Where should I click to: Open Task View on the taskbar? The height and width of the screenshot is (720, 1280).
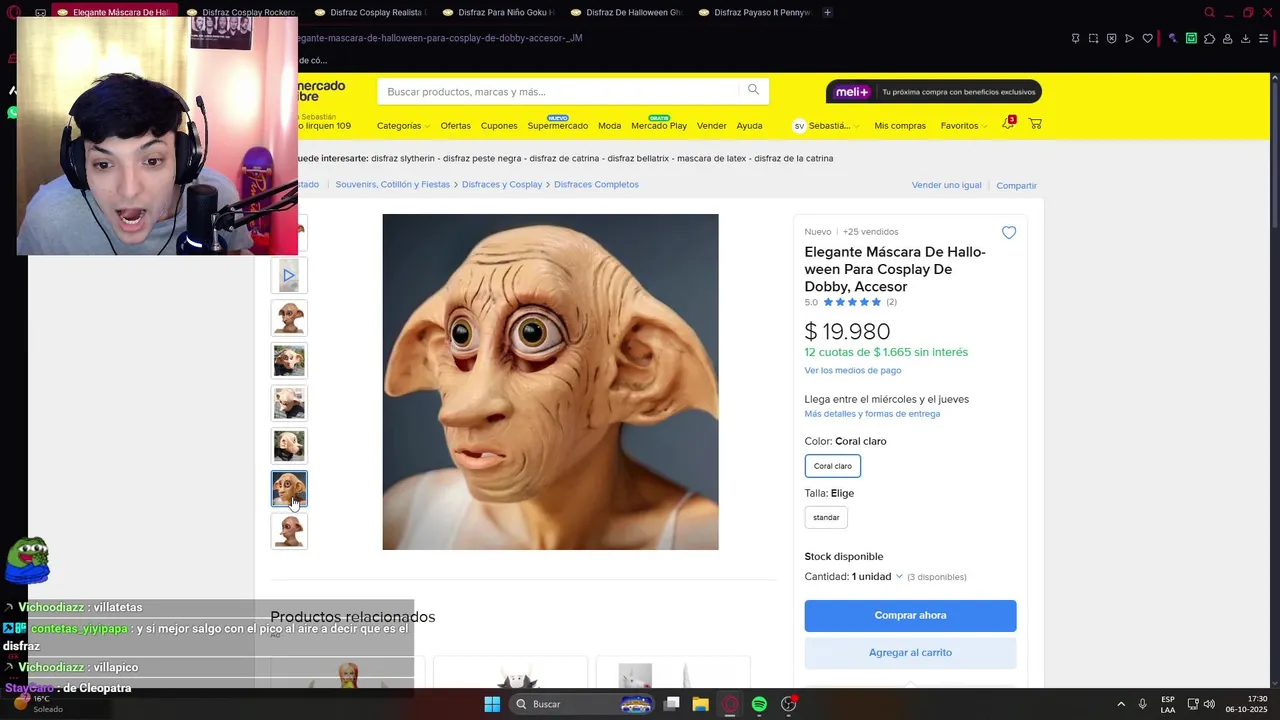[x=672, y=704]
